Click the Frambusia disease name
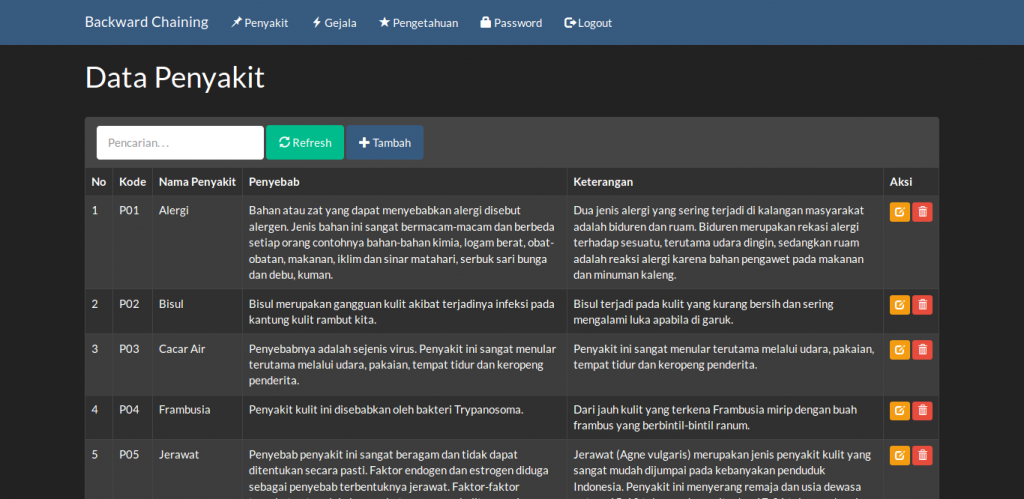Viewport: 1024px width, 499px height. point(185,410)
